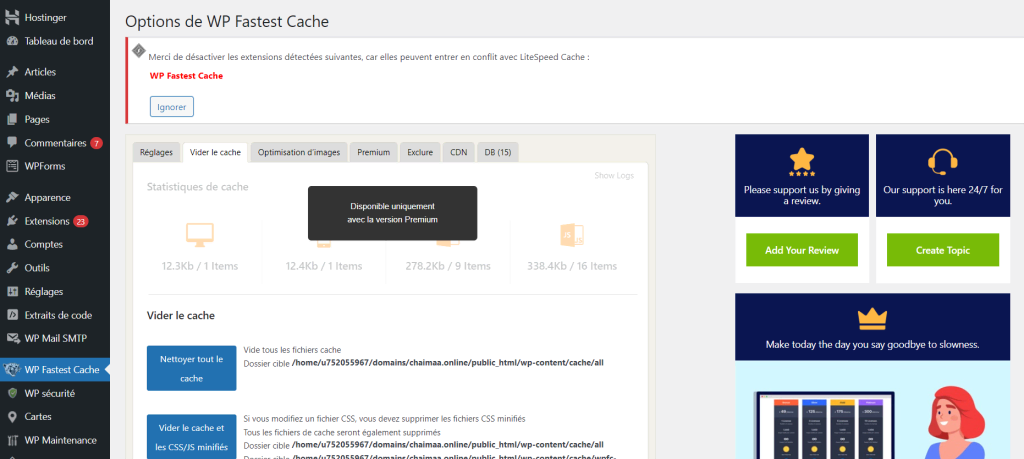Click Vider le cache et les CSS/JS minifiés
Image resolution: width=1024 pixels, height=459 pixels.
[191, 437]
